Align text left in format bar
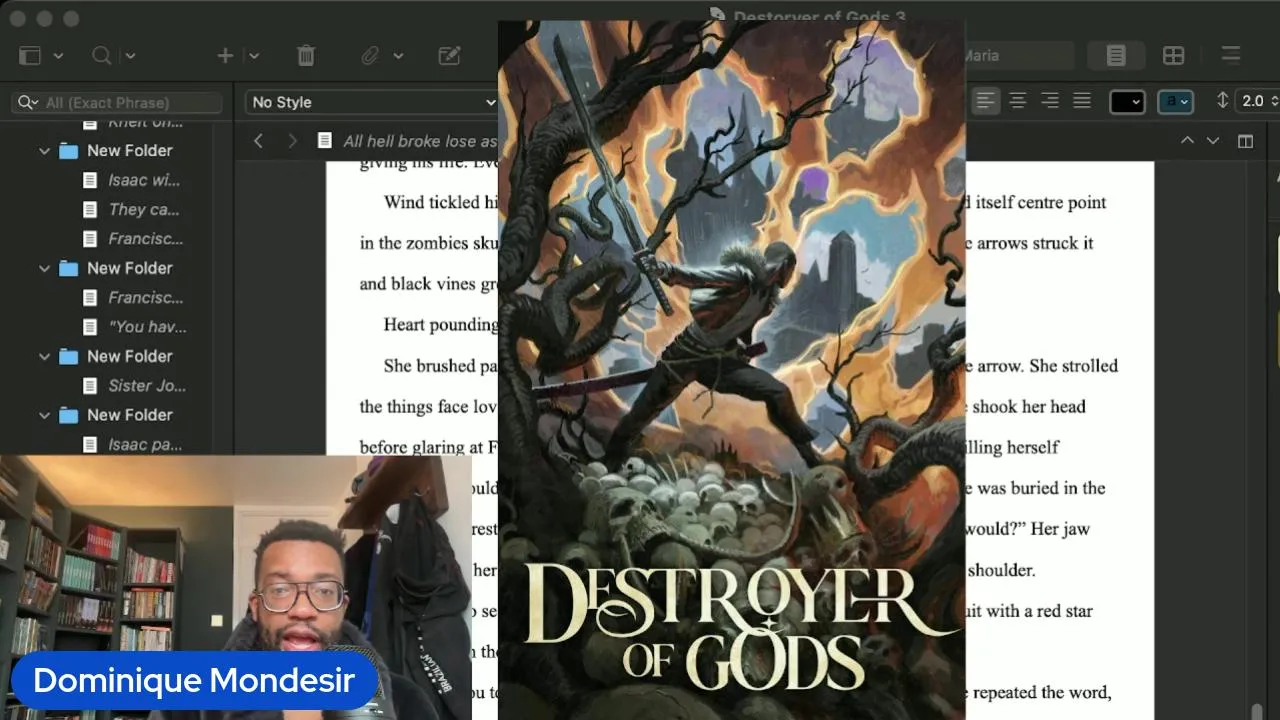The image size is (1280, 720). [986, 101]
